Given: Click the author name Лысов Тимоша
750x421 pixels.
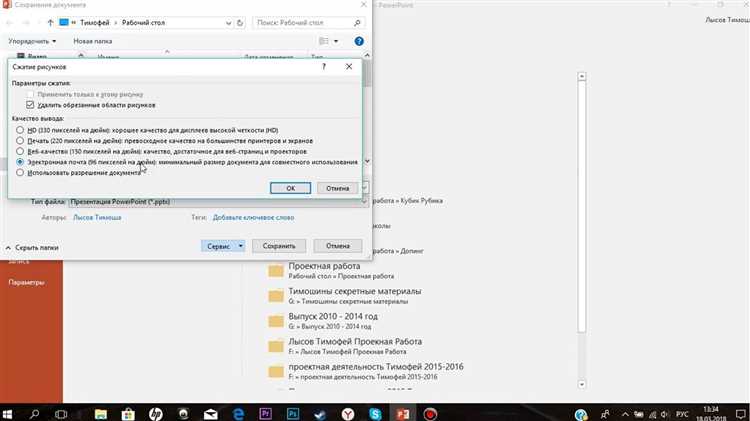Looking at the screenshot, I should coord(97,217).
